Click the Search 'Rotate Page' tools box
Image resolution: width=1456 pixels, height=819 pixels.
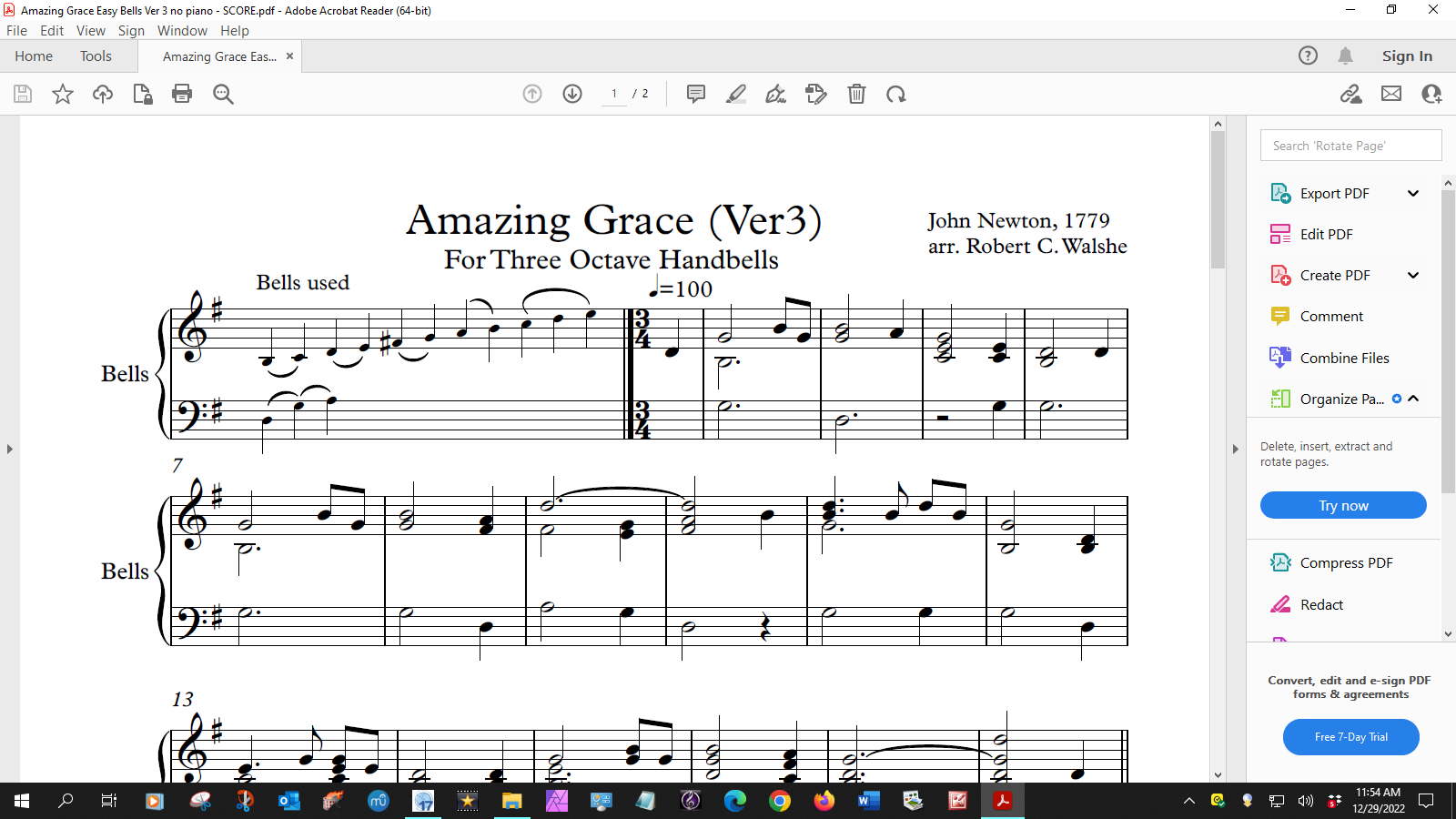coord(1350,146)
